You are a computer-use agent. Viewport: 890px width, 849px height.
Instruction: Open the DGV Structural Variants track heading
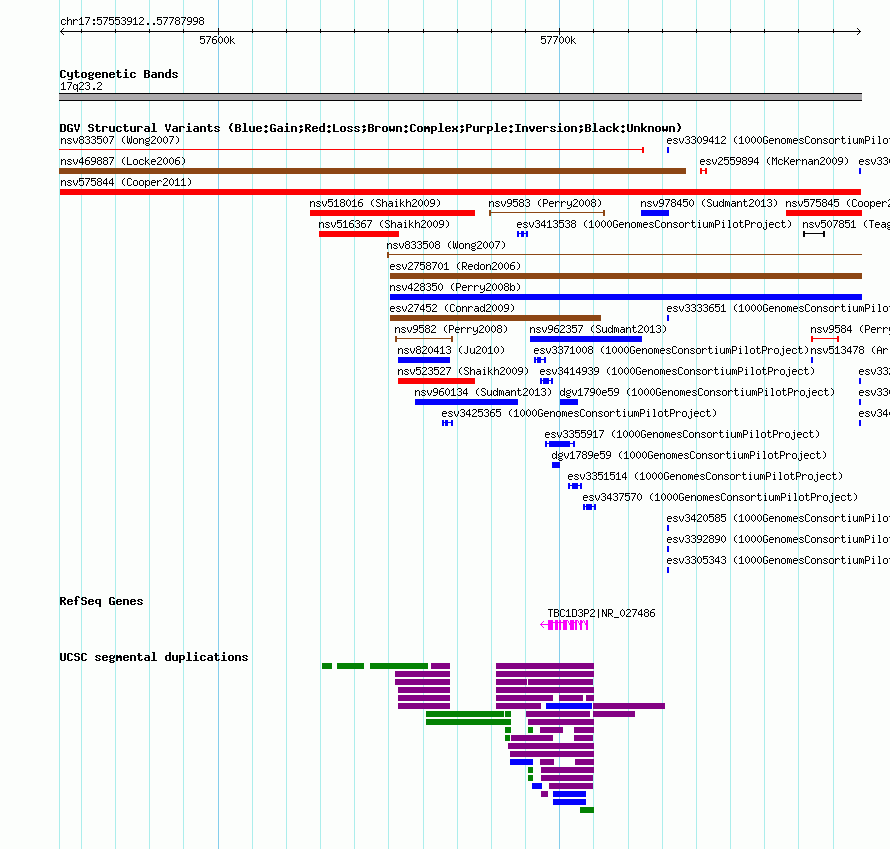click(371, 128)
